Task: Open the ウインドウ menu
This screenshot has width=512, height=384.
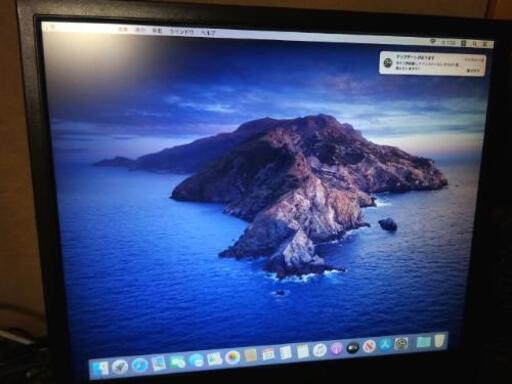Action: click(x=182, y=32)
